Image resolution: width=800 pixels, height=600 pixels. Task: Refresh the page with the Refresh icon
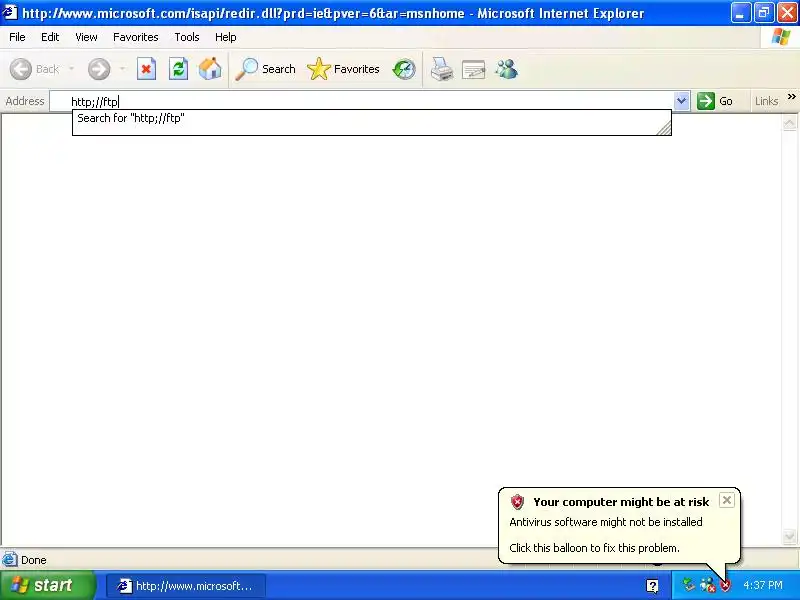[179, 69]
